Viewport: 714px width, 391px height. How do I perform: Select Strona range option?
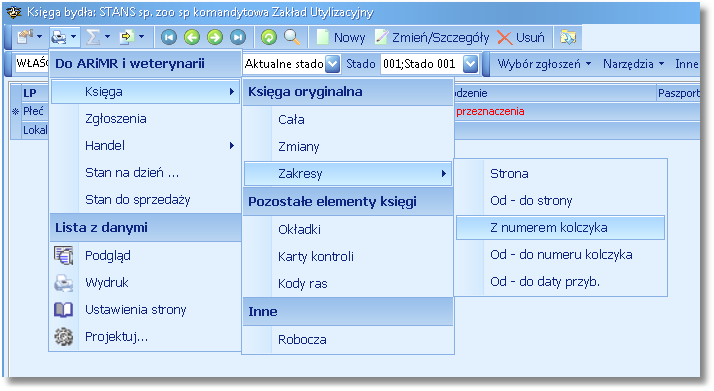tap(561, 173)
